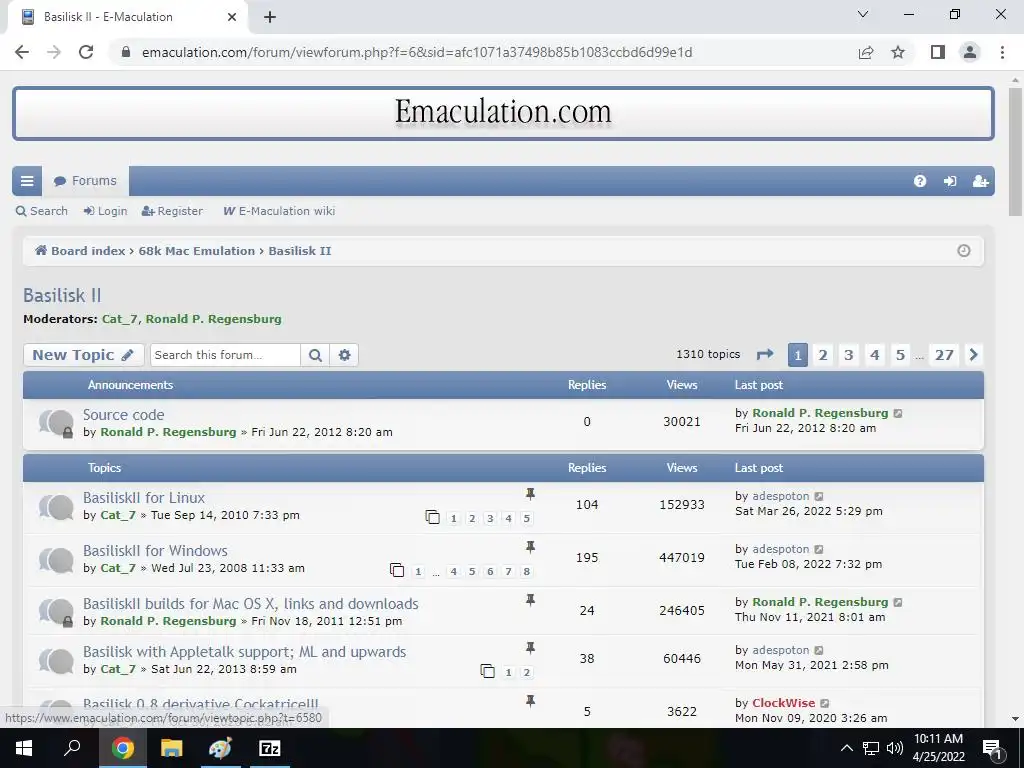Screen dimensions: 1024x768
Task: Click the browser address bar URL
Action: pos(417,52)
